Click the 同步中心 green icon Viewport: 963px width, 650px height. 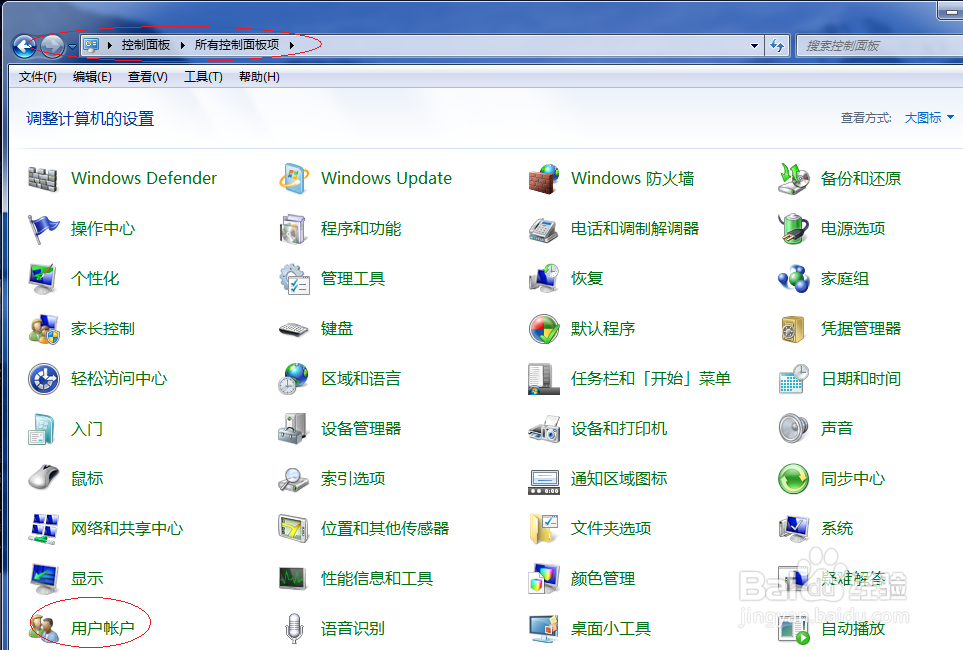pos(793,479)
